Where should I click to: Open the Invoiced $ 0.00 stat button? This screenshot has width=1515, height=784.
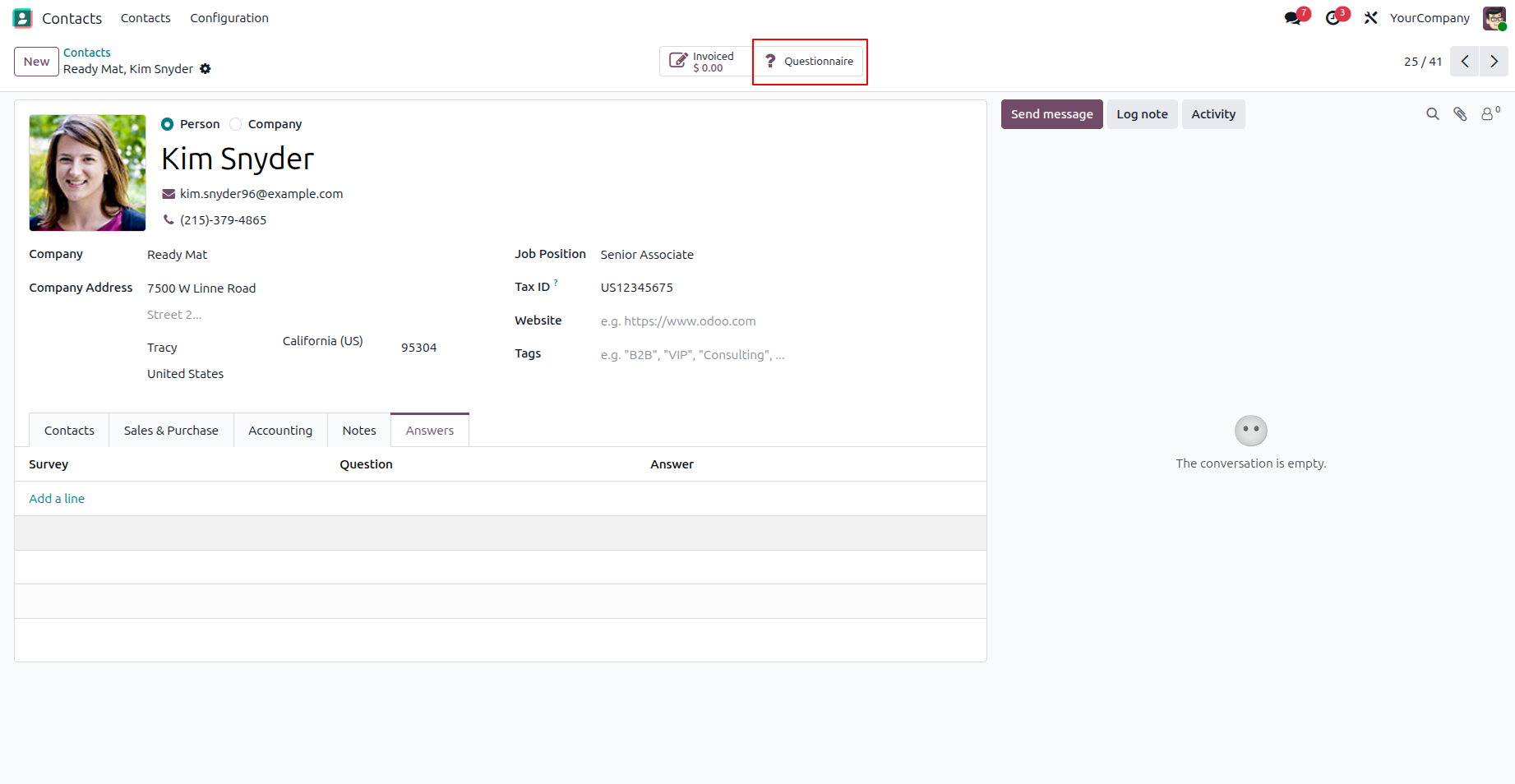tap(705, 62)
